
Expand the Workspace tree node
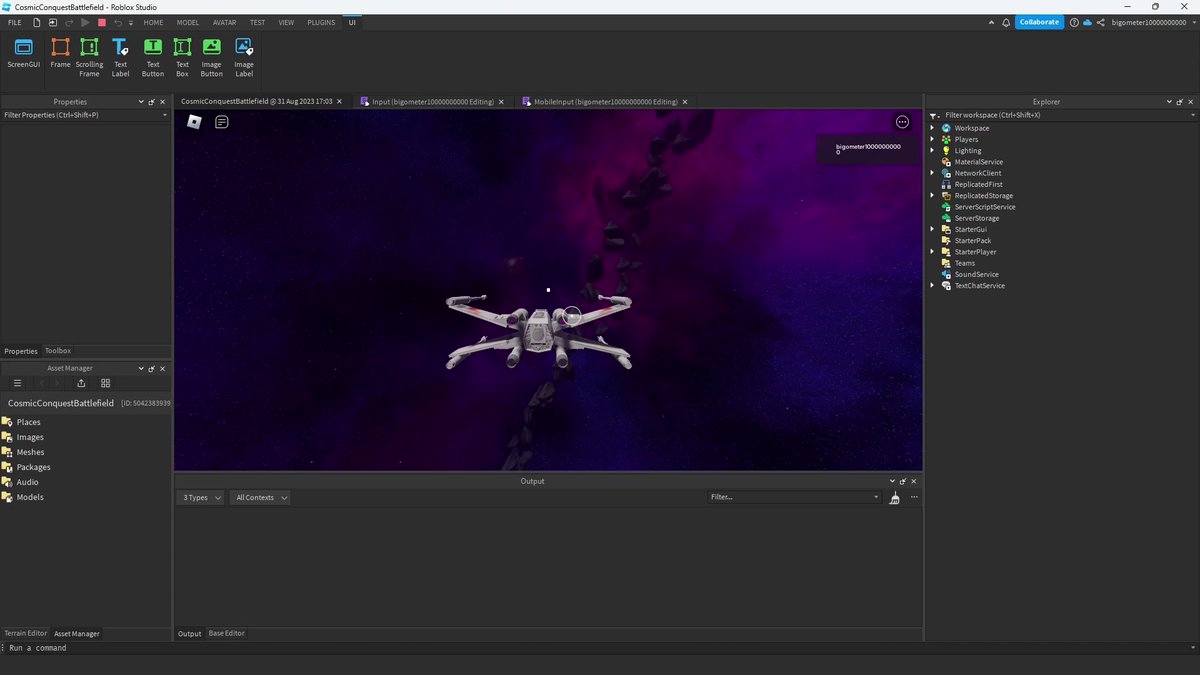pos(932,128)
